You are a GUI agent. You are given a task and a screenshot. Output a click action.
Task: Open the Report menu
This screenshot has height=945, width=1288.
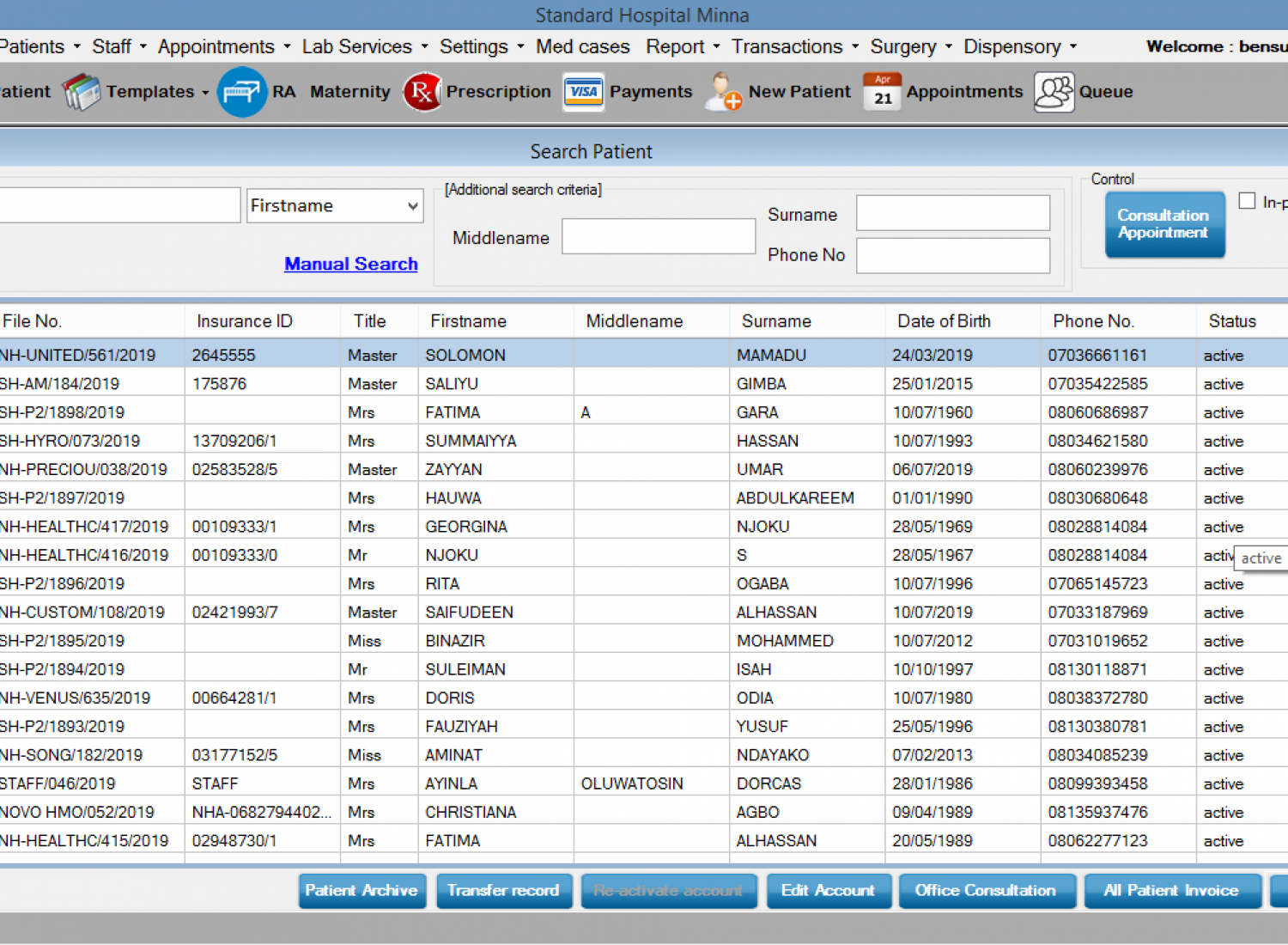(x=675, y=47)
